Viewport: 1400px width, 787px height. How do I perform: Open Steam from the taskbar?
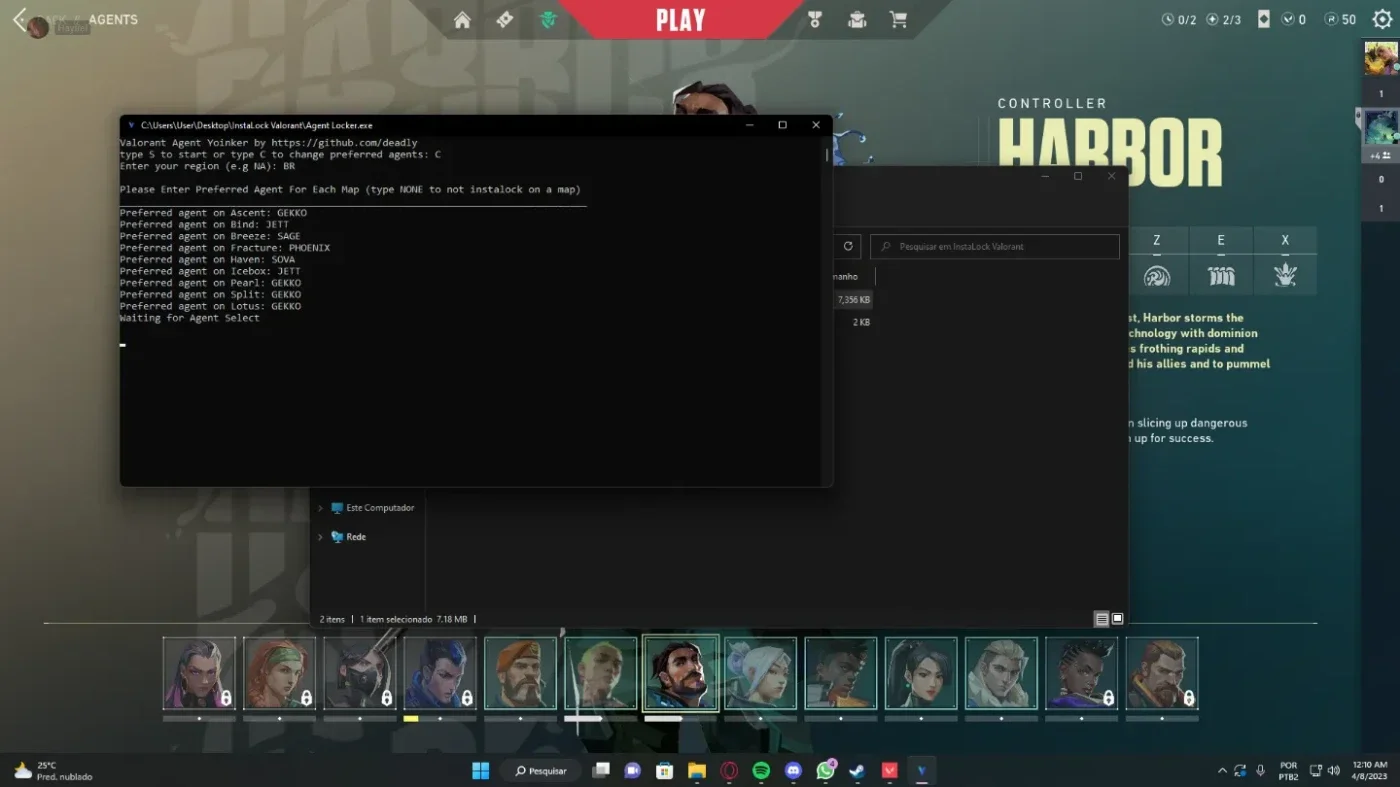[857, 770]
